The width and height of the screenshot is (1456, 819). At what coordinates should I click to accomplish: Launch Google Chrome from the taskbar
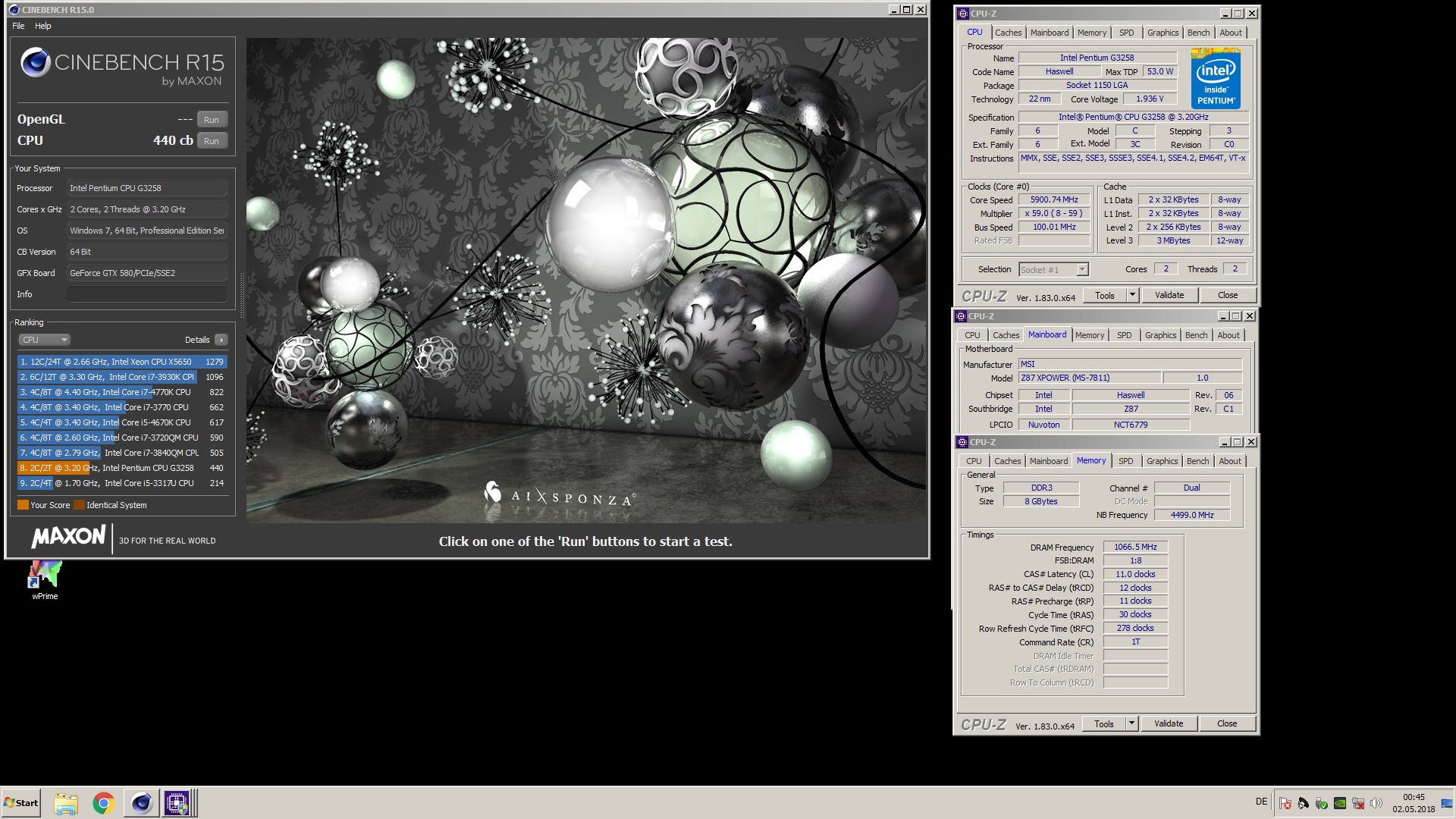[103, 803]
